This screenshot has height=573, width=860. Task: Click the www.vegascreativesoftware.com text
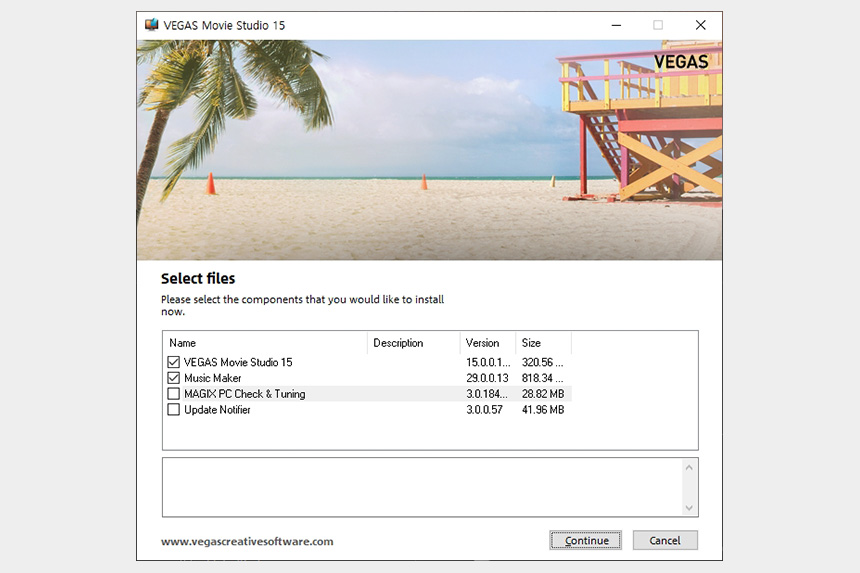247,541
